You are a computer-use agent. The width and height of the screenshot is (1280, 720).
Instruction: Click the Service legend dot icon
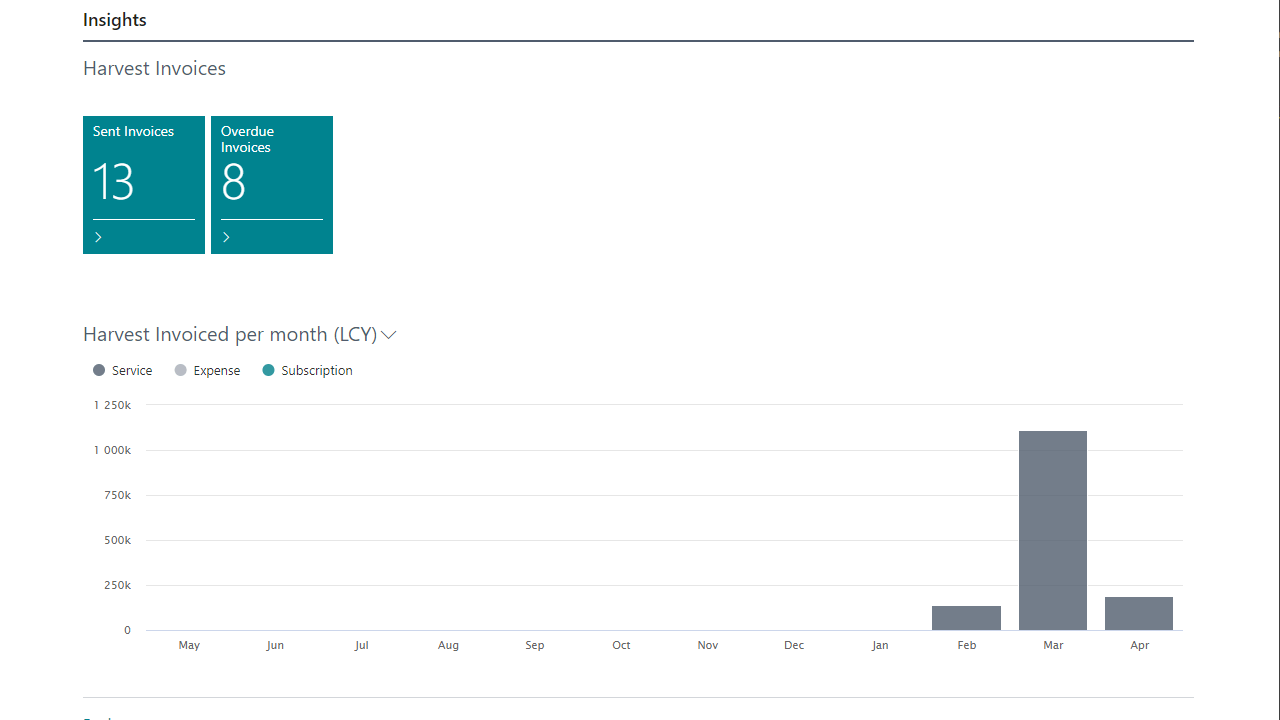click(99, 370)
